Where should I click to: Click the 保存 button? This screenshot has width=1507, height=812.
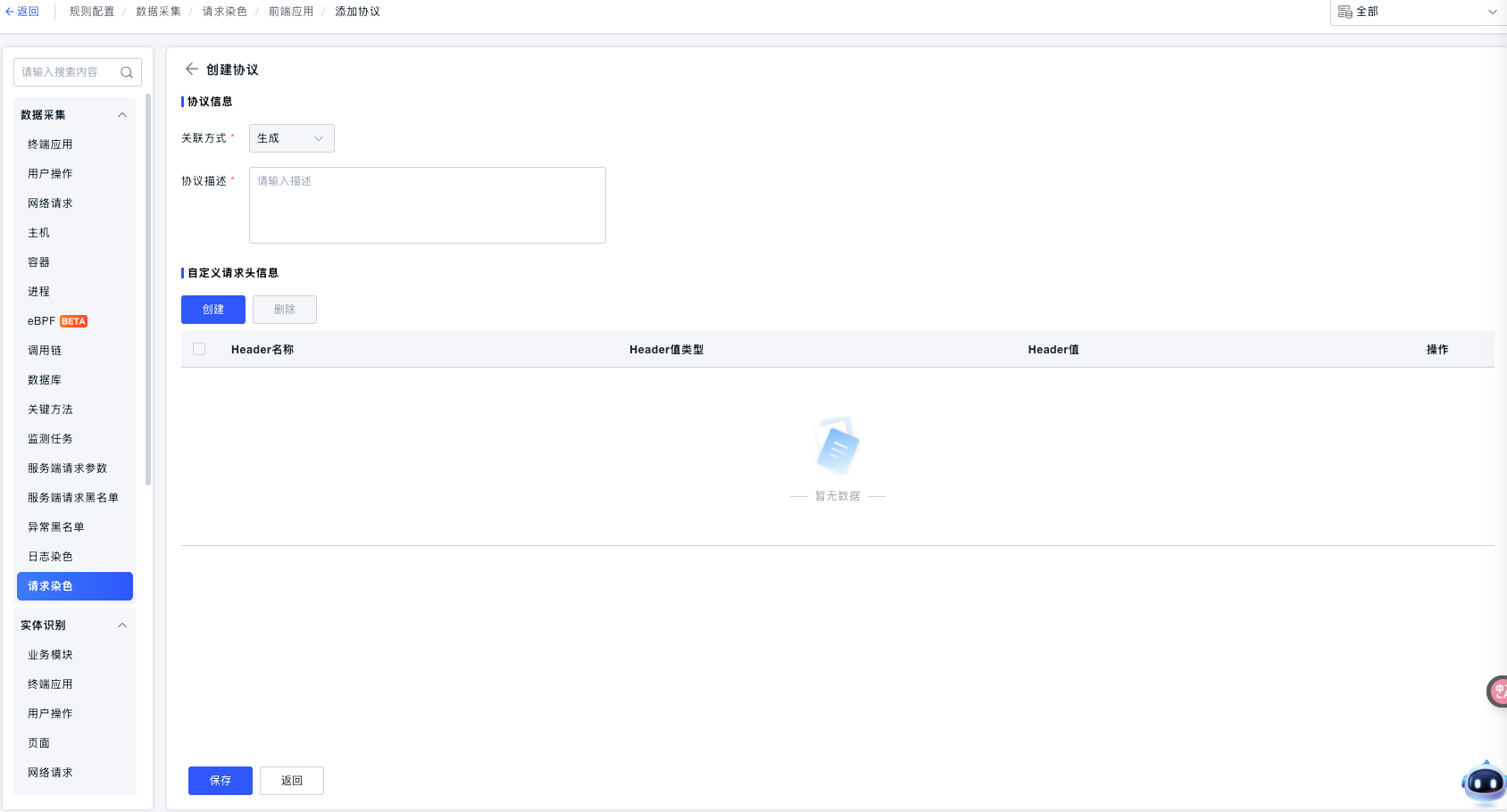tap(220, 781)
